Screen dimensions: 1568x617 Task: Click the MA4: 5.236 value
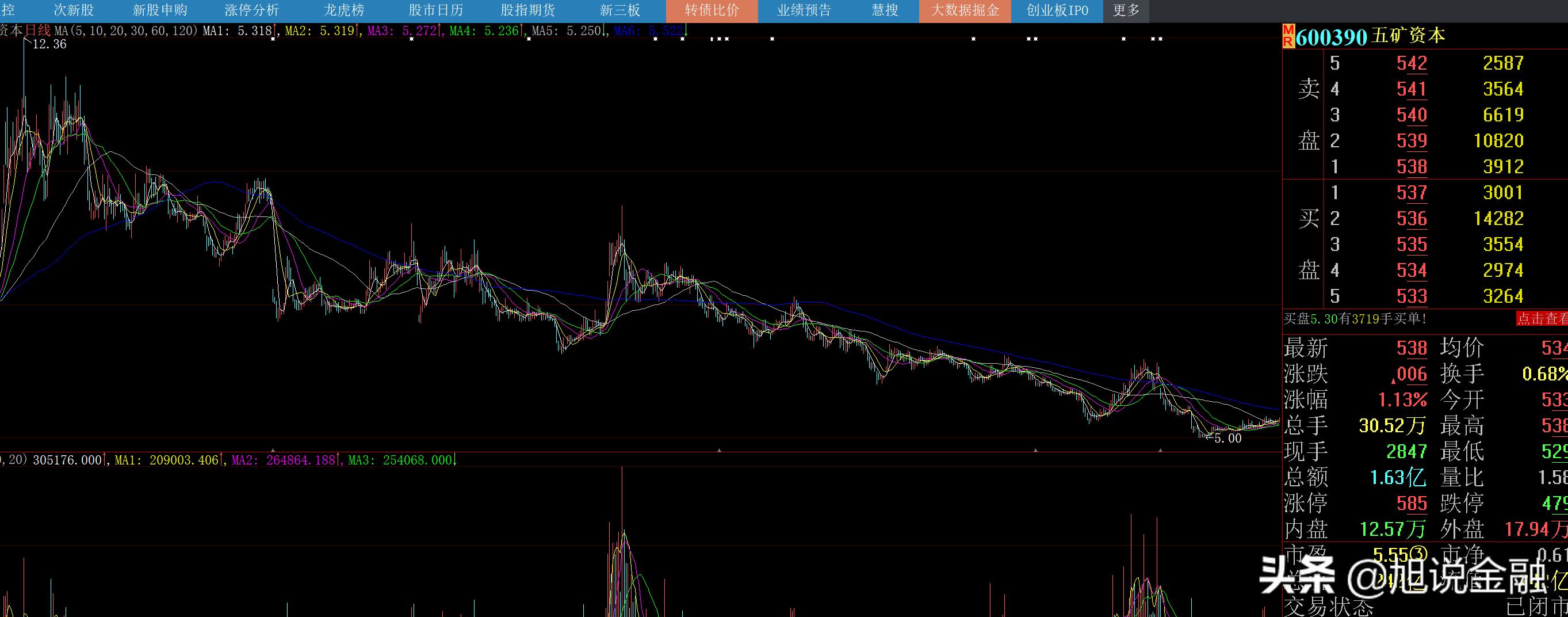click(x=484, y=31)
